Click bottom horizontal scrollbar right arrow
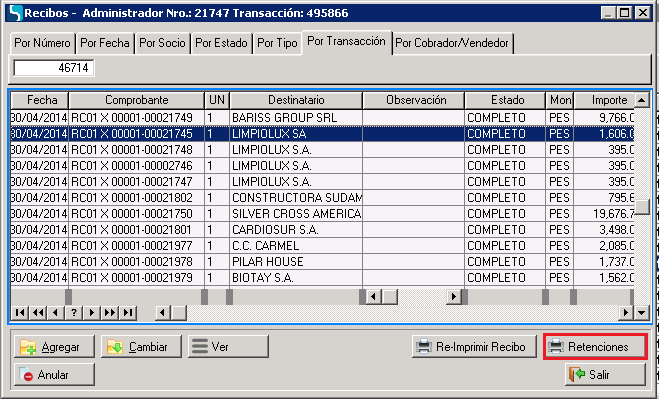659x399 pixels. pyautogui.click(x=626, y=312)
